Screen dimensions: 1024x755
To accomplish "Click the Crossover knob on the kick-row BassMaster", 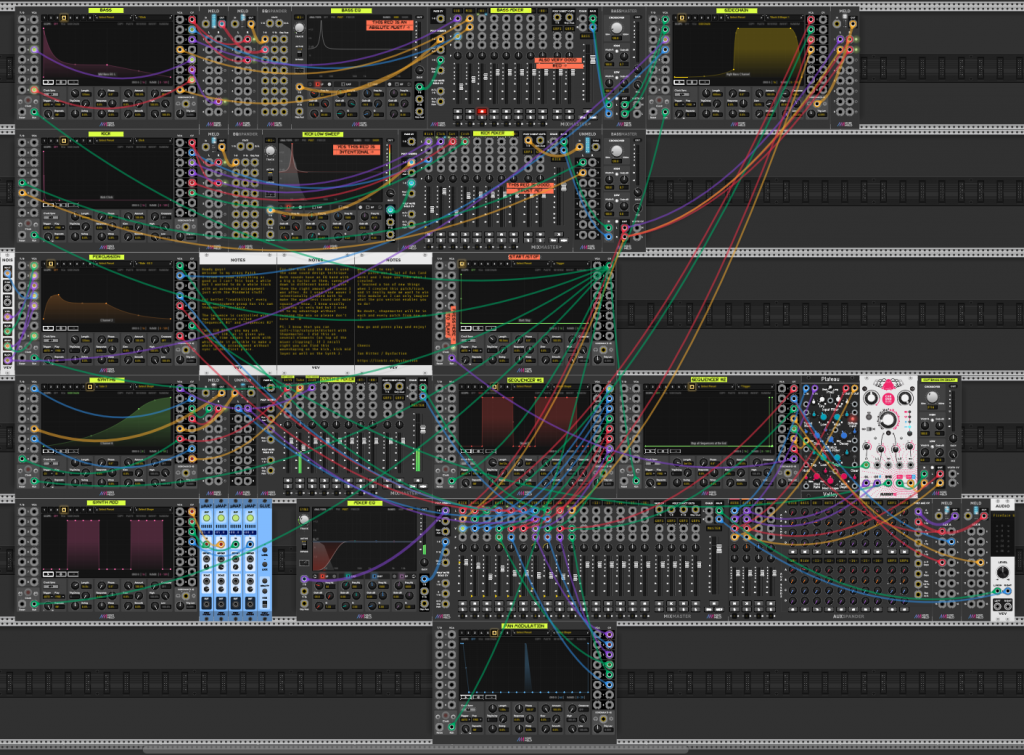I will pos(616,152).
